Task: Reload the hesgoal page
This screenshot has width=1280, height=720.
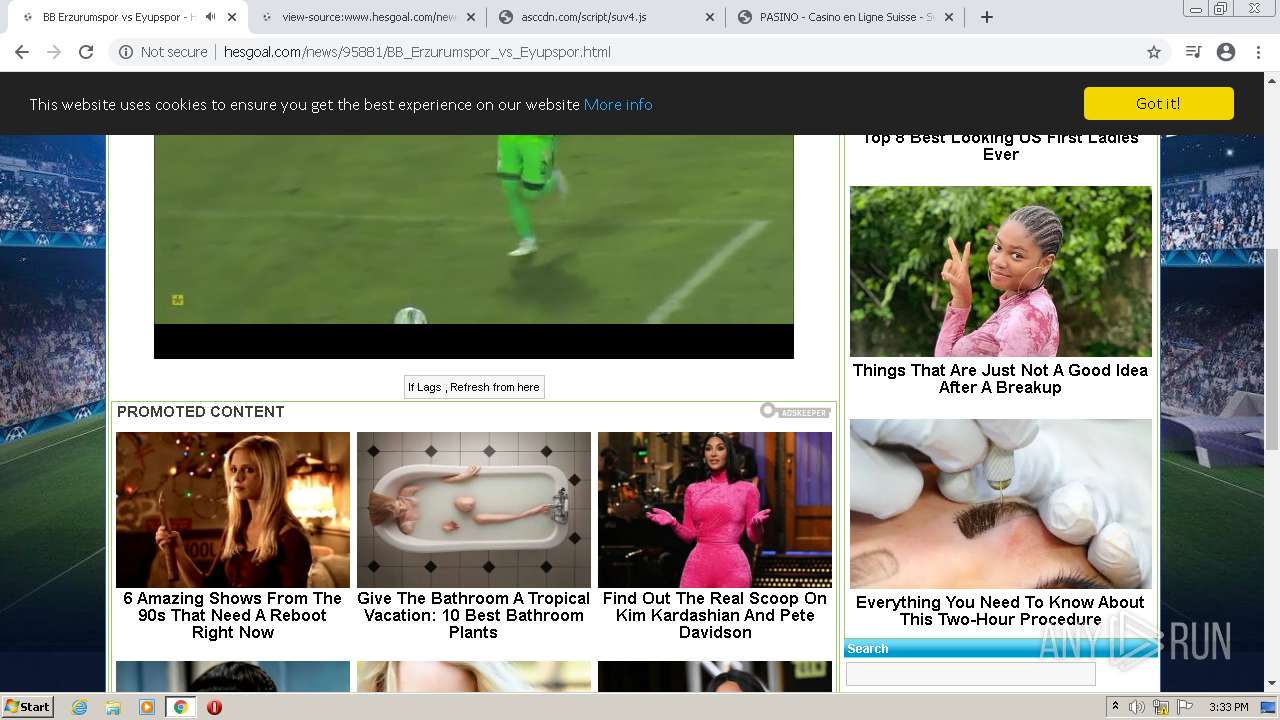Action: point(86,52)
